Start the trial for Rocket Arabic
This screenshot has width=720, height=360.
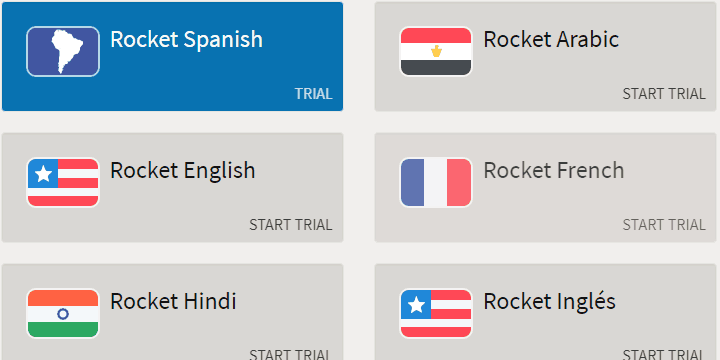click(664, 94)
